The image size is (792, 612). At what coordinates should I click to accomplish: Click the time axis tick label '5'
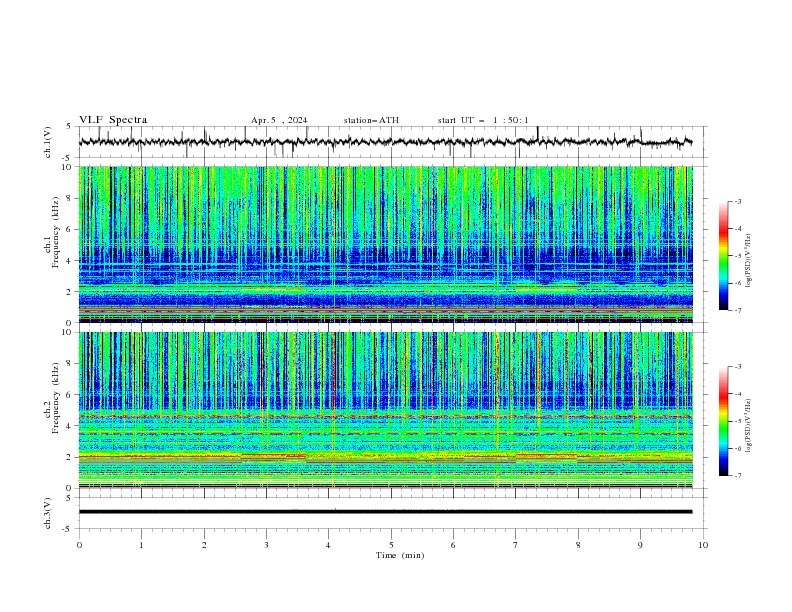point(391,545)
